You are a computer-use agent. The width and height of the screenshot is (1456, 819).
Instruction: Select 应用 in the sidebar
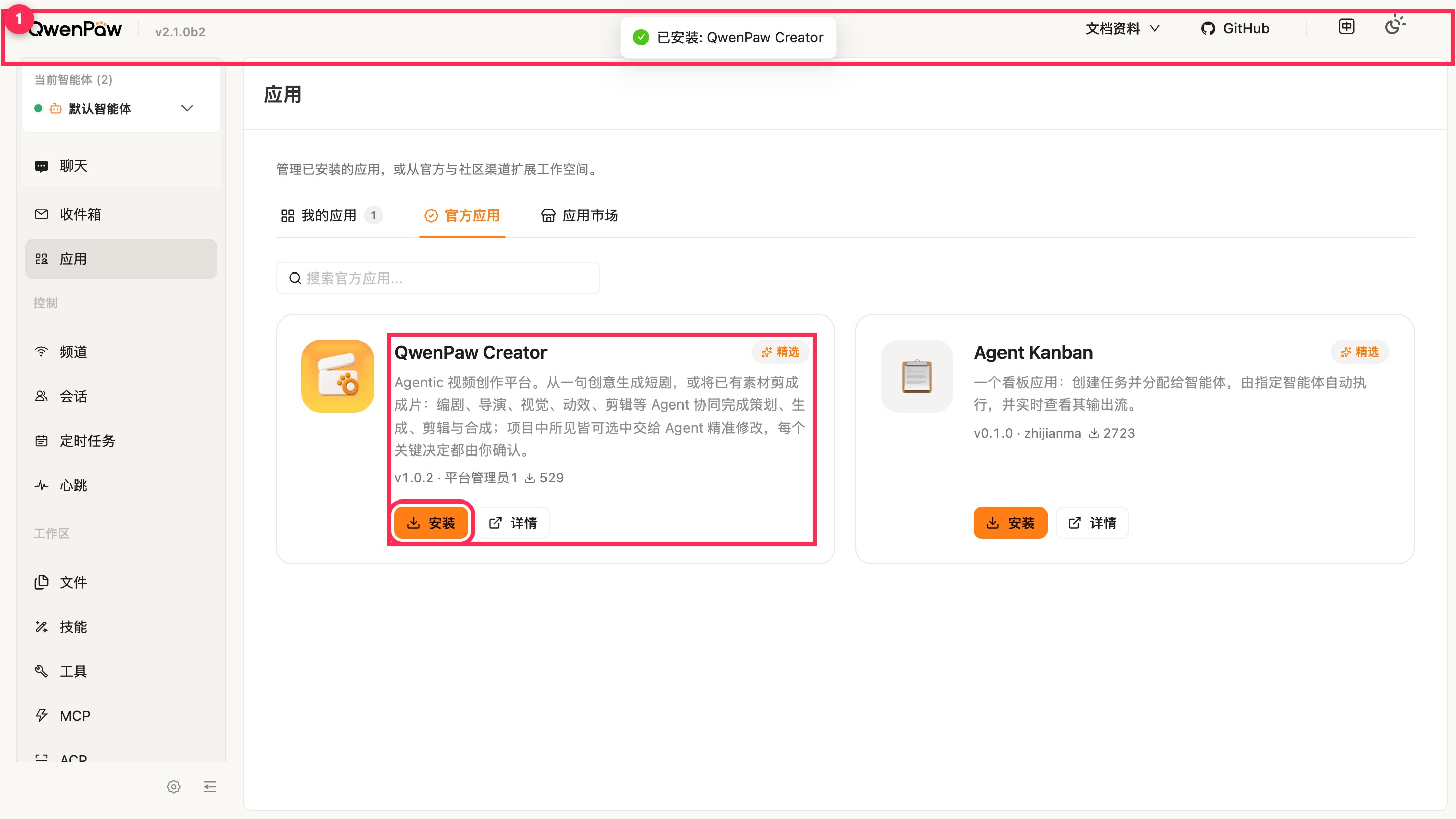pos(121,259)
